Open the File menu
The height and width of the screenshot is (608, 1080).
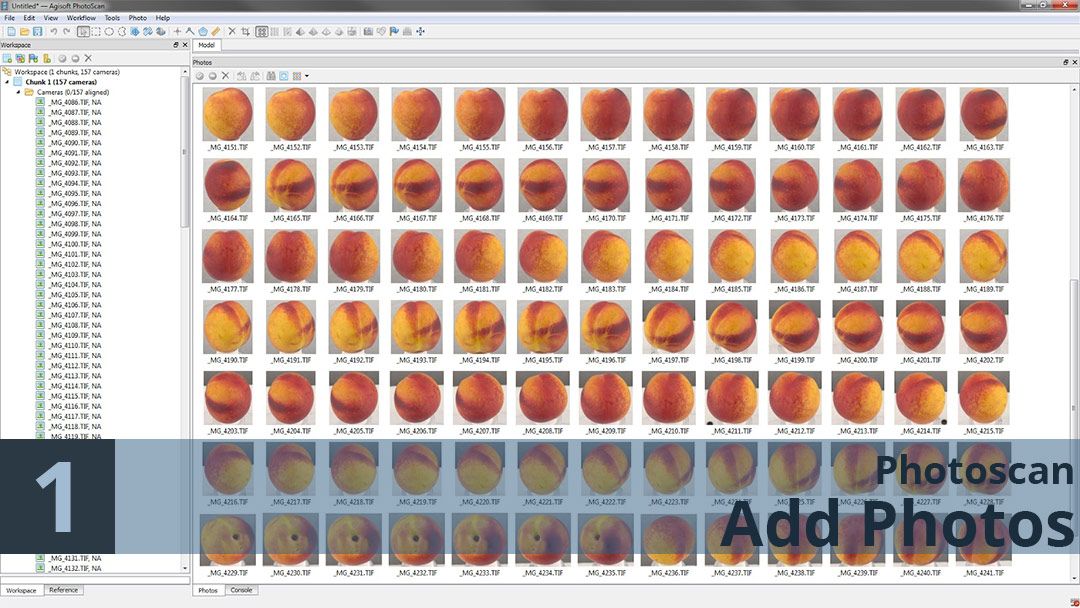pos(10,18)
